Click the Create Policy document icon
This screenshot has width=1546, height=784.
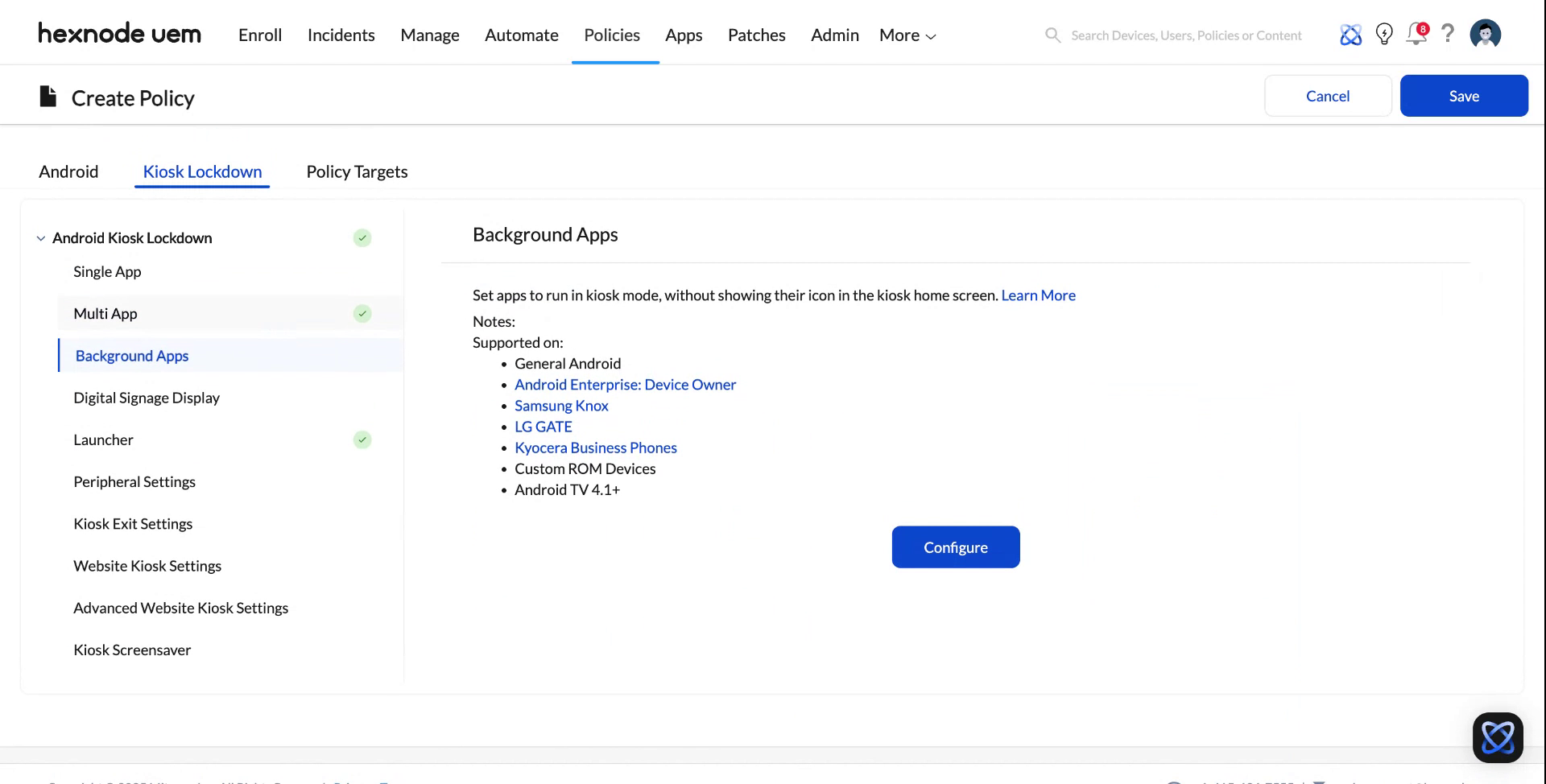(x=47, y=95)
